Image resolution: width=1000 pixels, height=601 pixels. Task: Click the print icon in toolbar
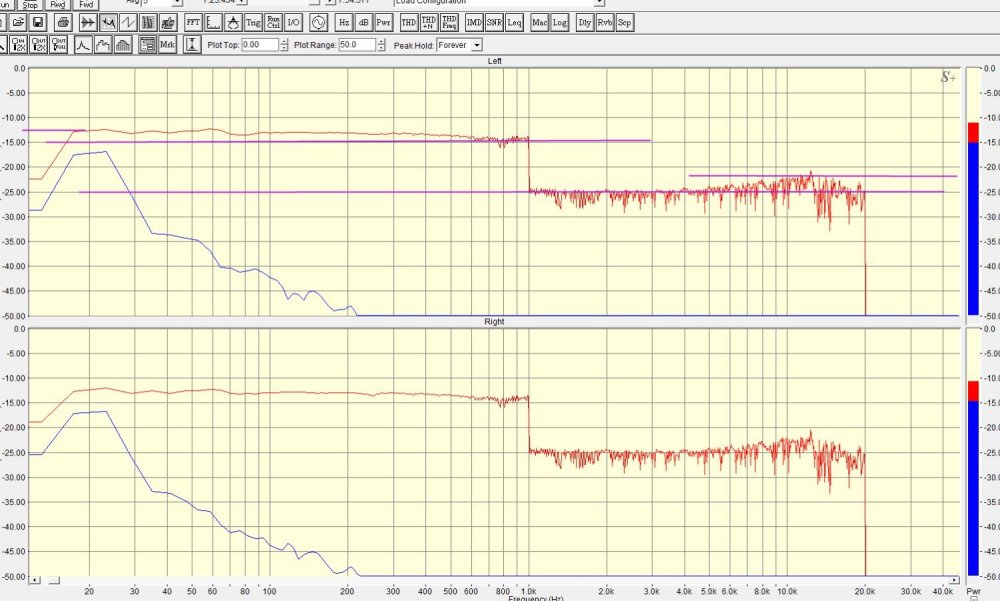coord(62,22)
